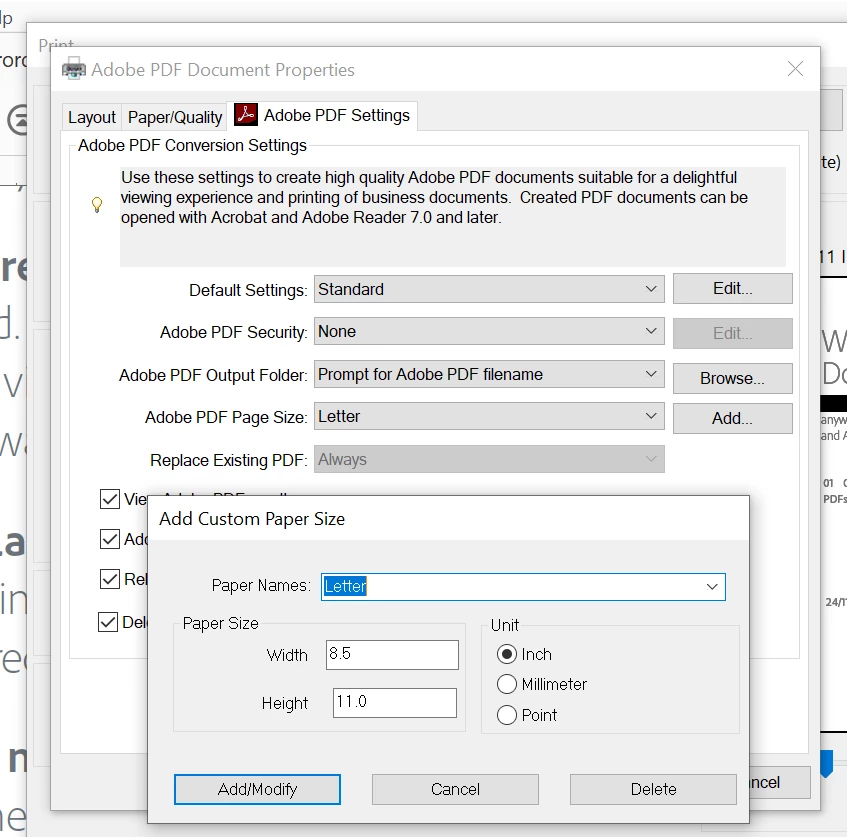Open the Adobe PDF Security dropdown
Screen dimensions: 847x837
coord(489,331)
